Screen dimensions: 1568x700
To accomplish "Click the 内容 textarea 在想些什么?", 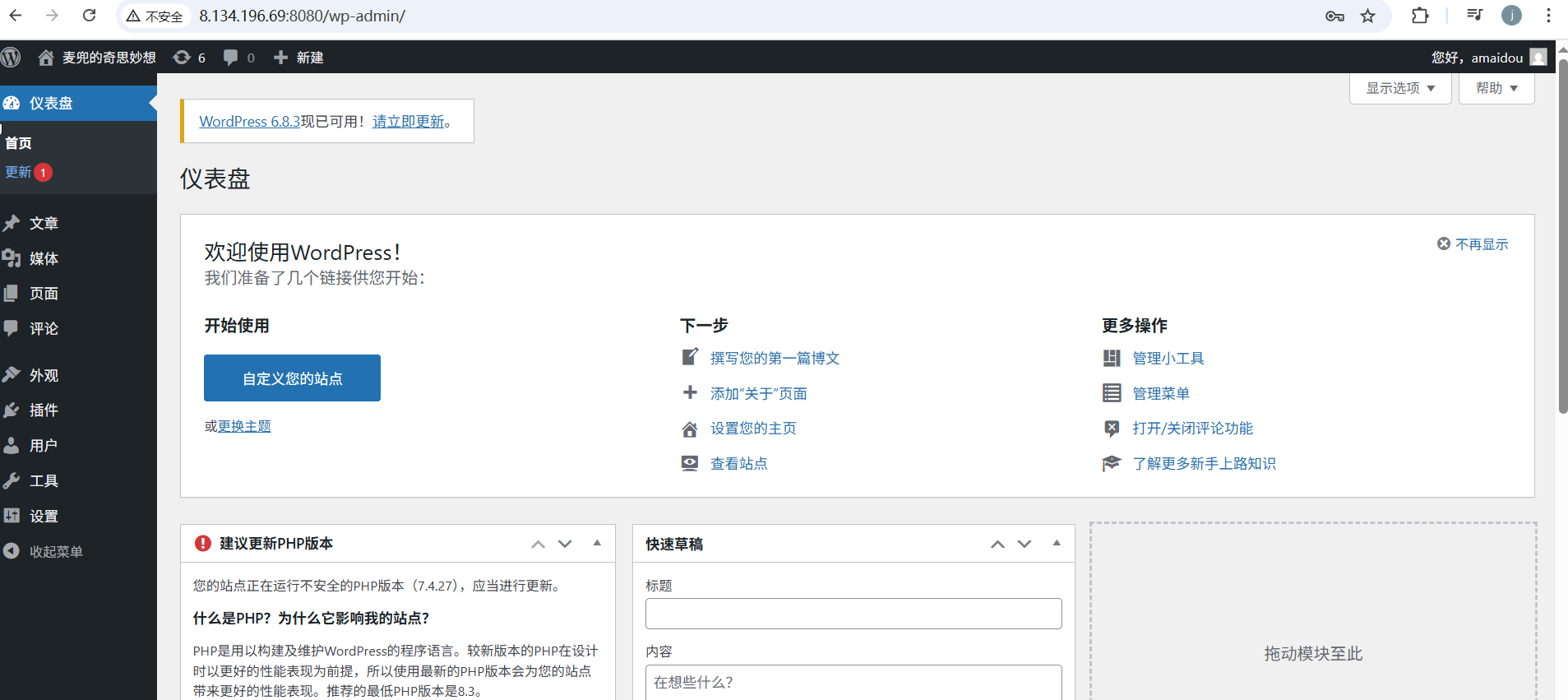I will tap(853, 683).
